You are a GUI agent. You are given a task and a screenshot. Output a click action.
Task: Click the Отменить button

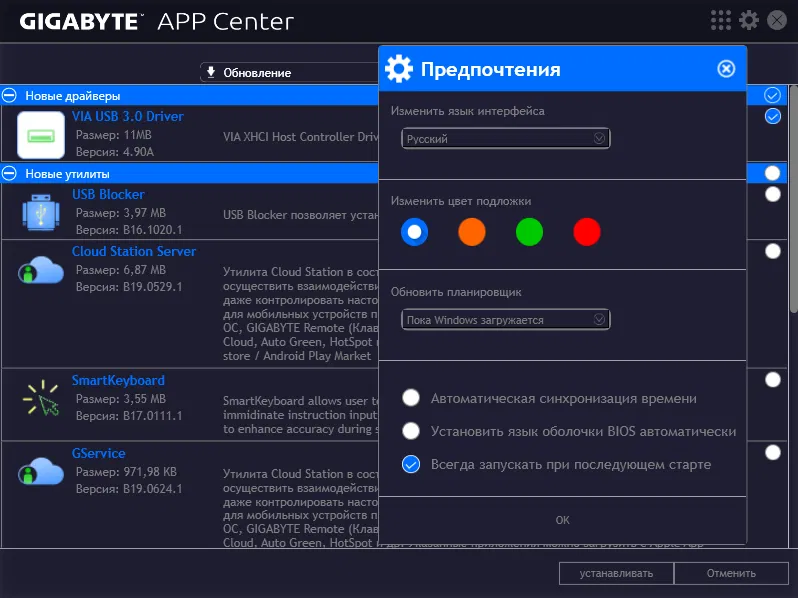tap(731, 574)
